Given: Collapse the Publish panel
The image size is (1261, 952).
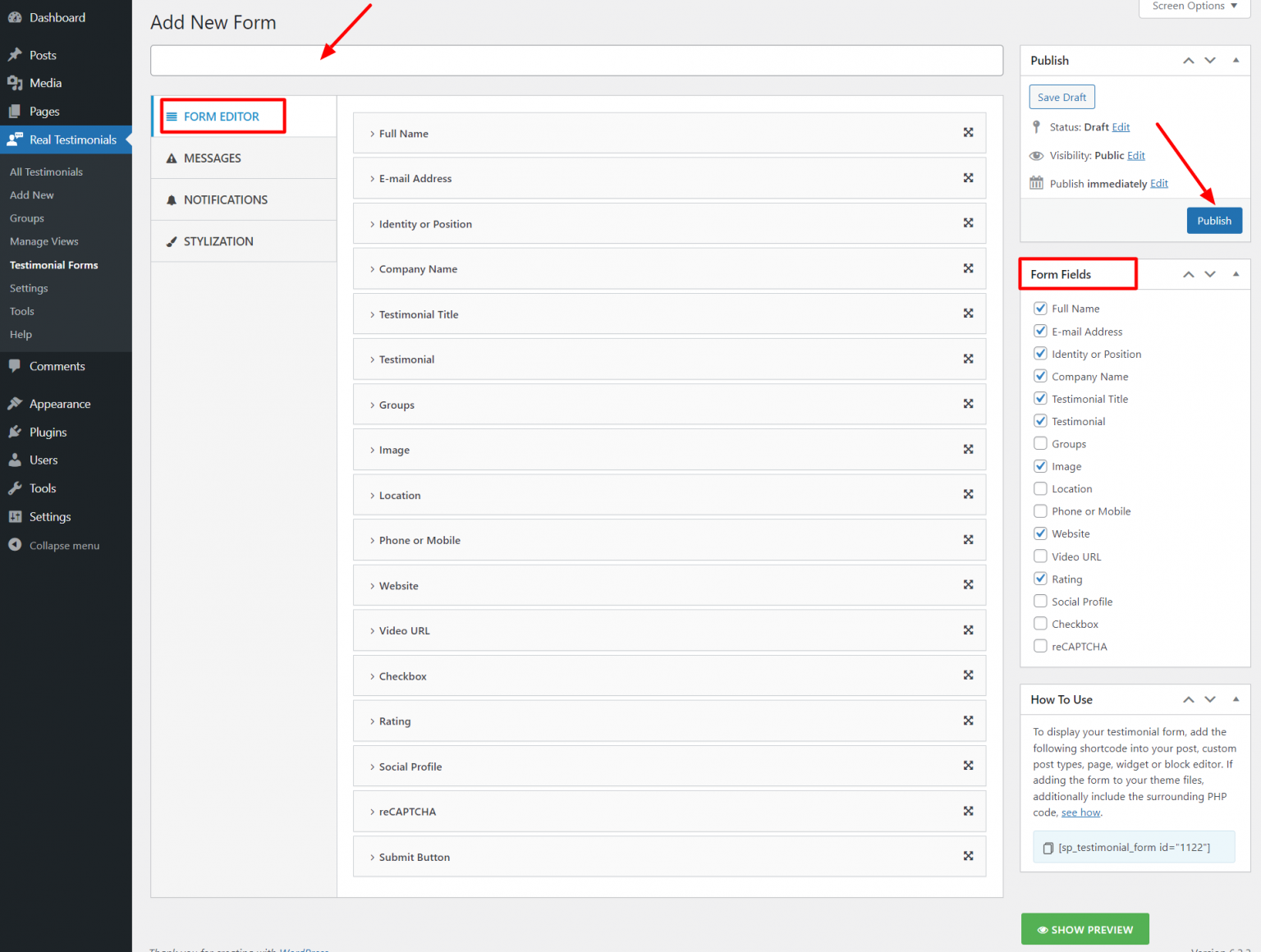Looking at the screenshot, I should pos(1236,60).
